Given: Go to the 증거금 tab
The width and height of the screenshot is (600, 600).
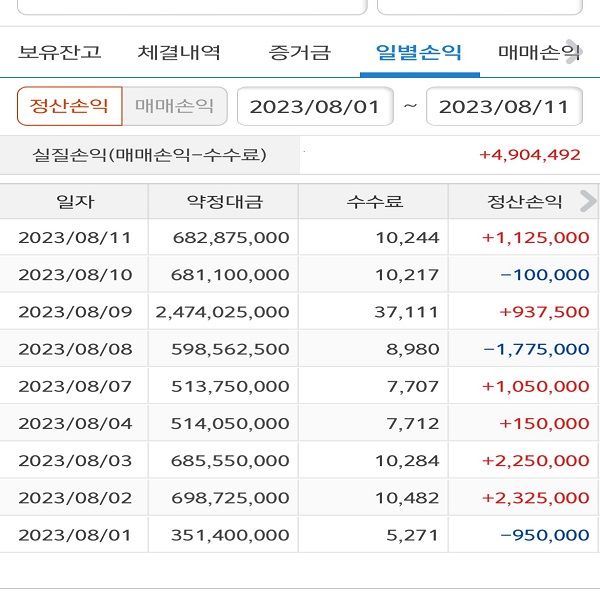Looking at the screenshot, I should (299, 53).
